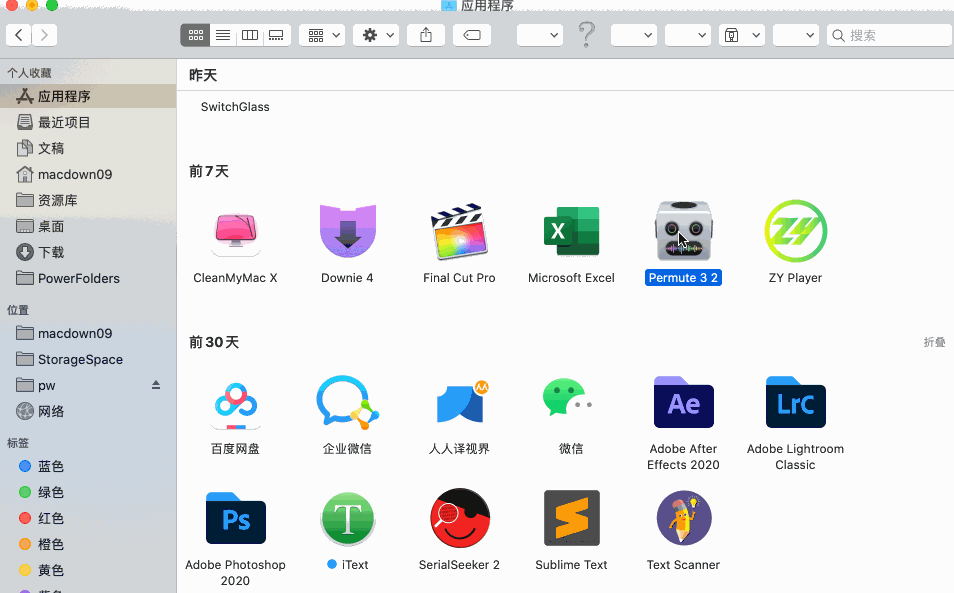Viewport: 954px width, 593px height.
Task: Click the SwitchGlass item name
Action: [x=235, y=107]
